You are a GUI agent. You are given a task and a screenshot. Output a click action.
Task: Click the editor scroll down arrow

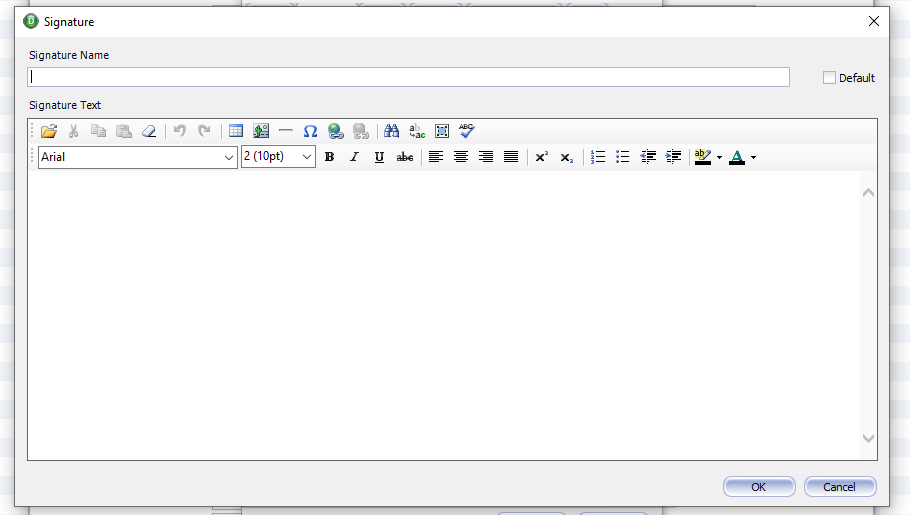[x=868, y=438]
